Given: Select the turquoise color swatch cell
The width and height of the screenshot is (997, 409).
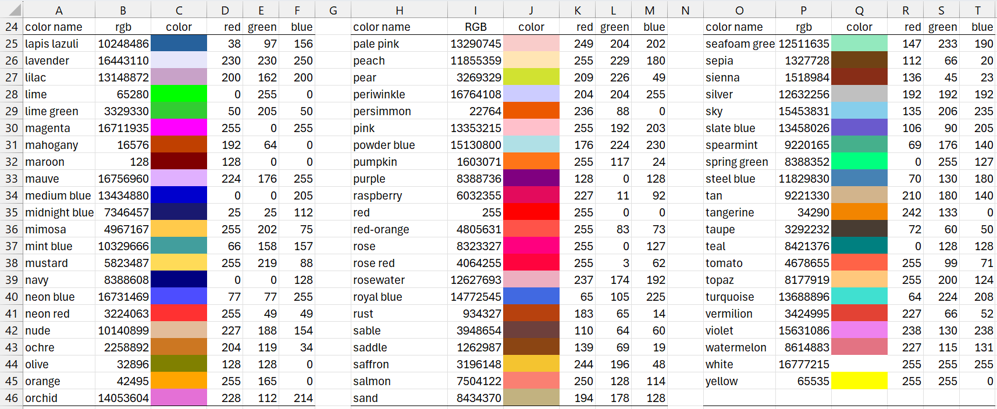Looking at the screenshot, I should point(860,297).
